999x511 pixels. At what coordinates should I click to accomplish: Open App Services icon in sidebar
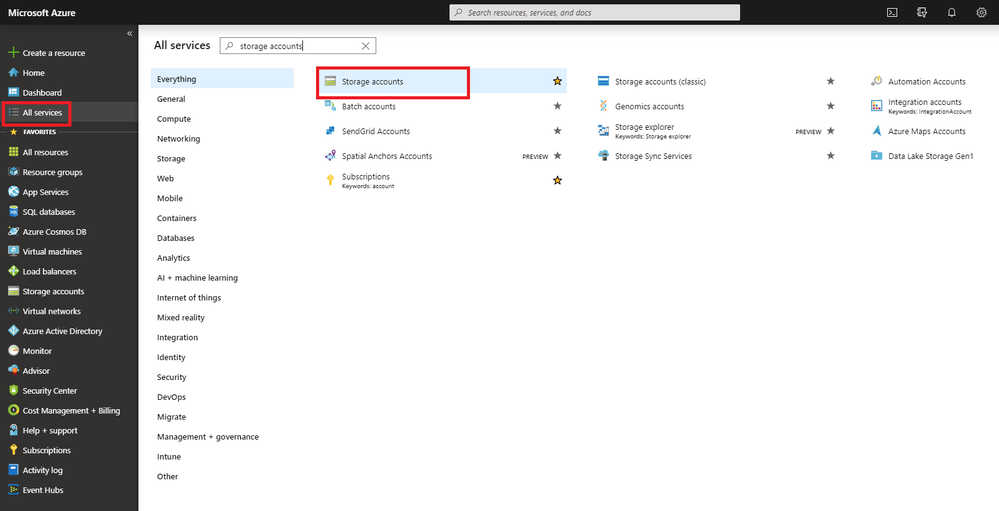[x=13, y=192]
